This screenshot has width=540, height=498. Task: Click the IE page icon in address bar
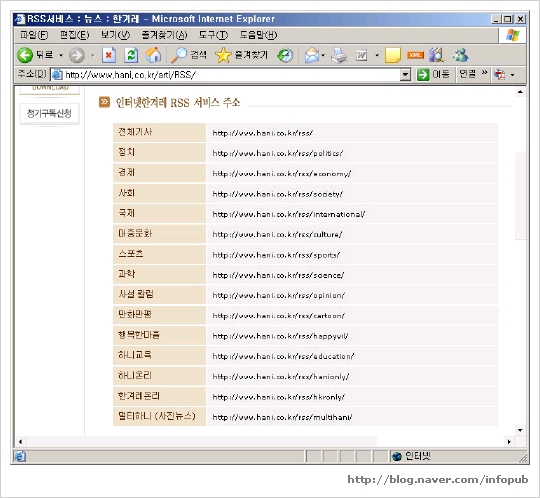coord(57,74)
